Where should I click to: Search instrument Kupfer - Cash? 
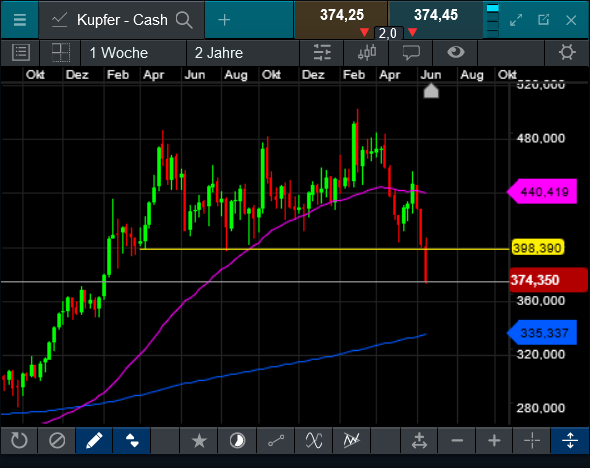(122, 20)
